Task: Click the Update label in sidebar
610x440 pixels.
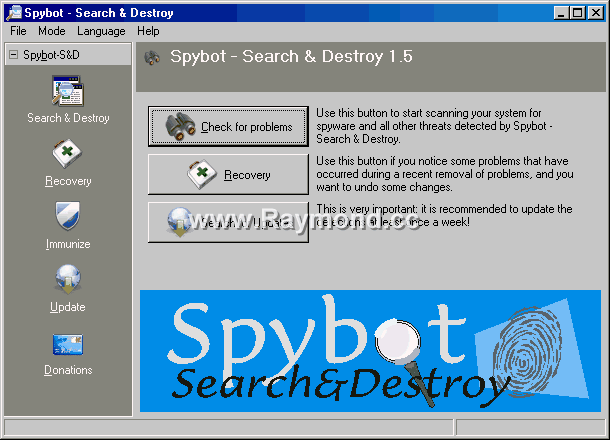Action: (x=68, y=307)
